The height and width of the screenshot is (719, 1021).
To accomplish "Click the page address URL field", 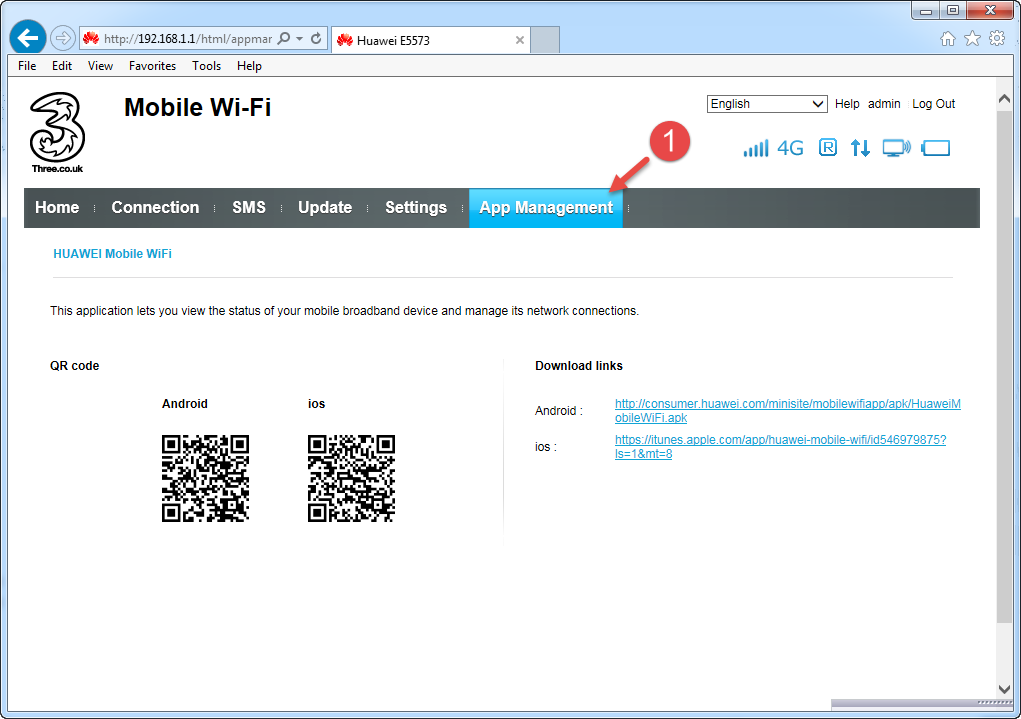I will click(188, 39).
